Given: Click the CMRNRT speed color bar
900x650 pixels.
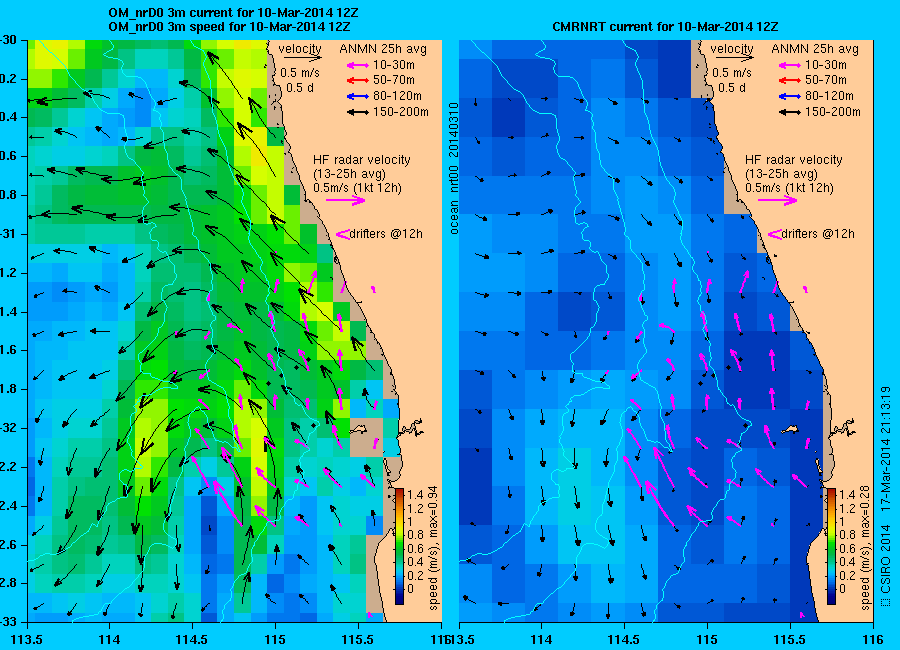Looking at the screenshot, I should tap(831, 546).
